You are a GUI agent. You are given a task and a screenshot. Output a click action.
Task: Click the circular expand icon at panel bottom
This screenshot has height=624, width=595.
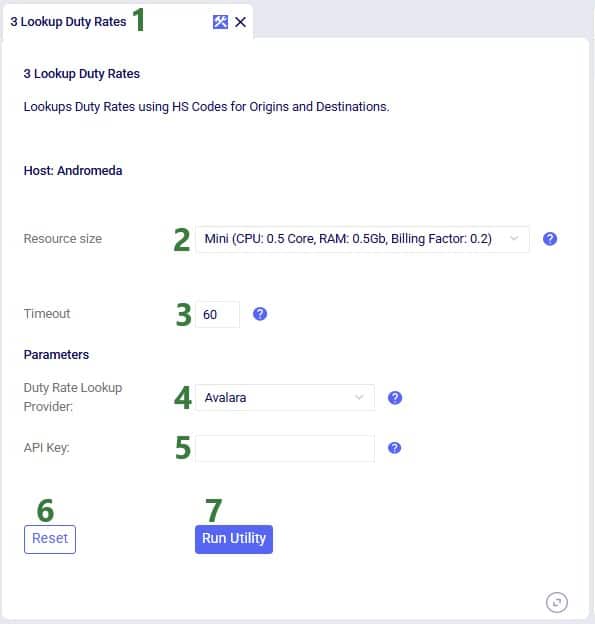pos(556,603)
